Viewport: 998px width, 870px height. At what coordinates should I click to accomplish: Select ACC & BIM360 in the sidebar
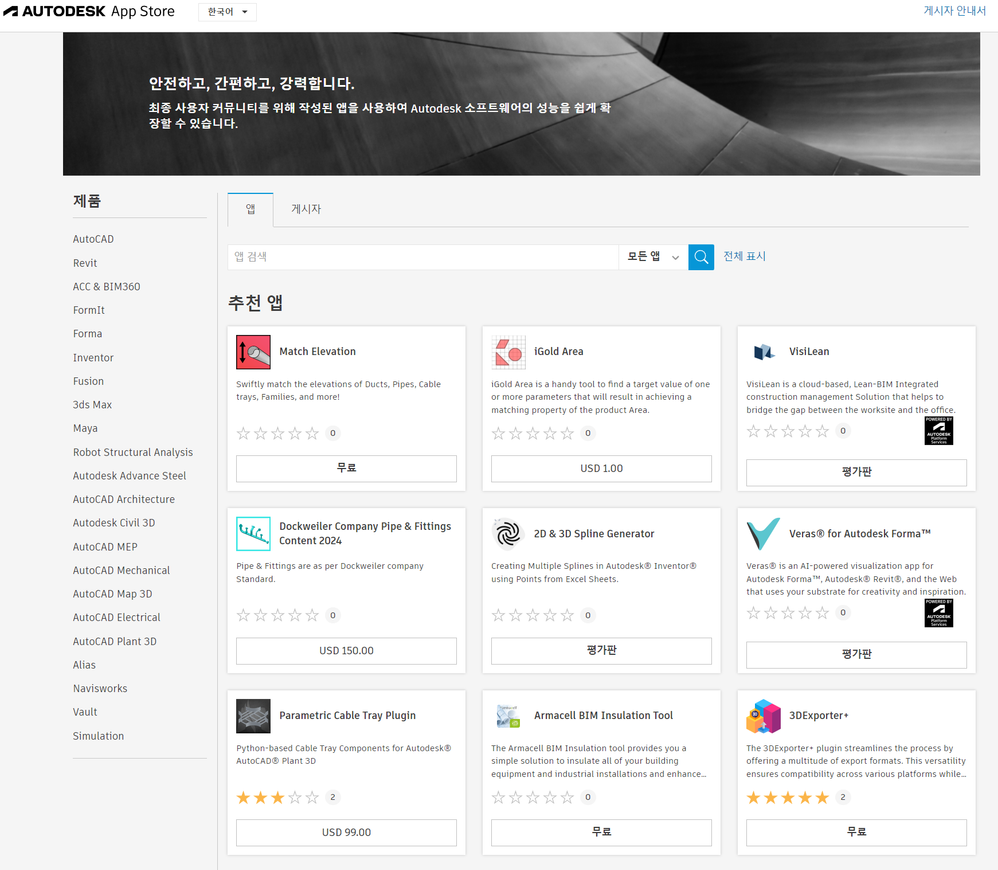106,286
